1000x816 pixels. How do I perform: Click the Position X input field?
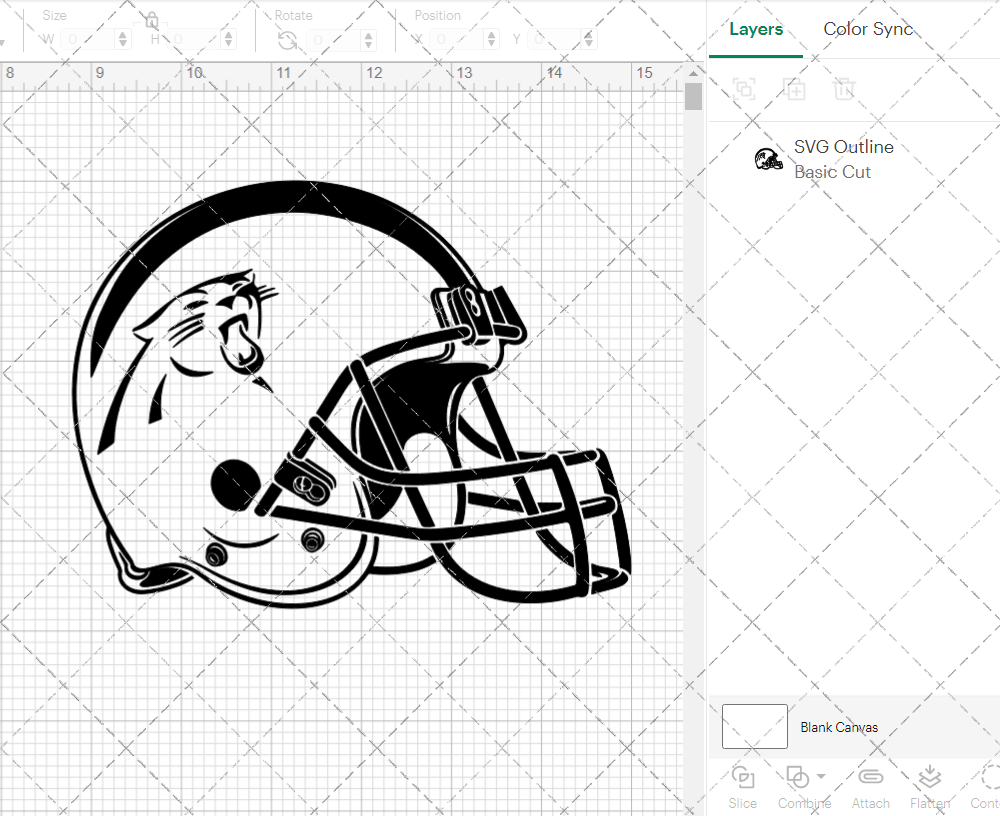(457, 40)
